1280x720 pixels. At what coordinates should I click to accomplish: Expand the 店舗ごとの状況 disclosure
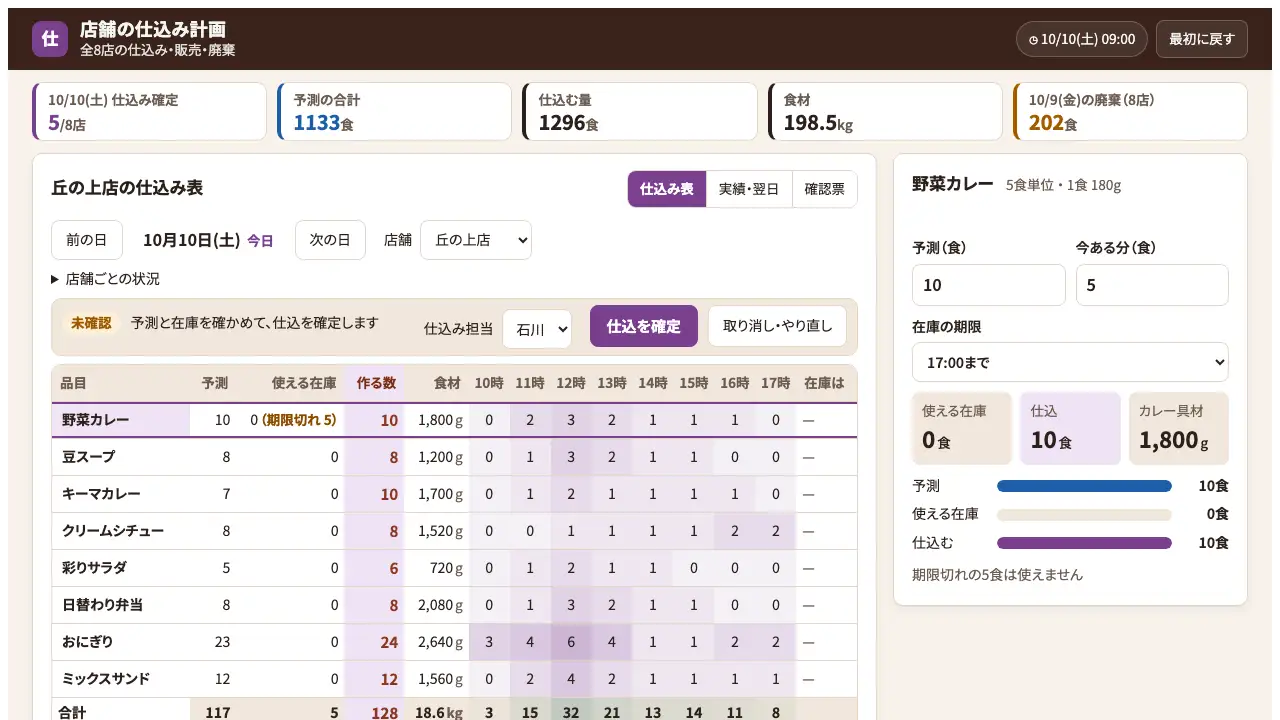(105, 279)
